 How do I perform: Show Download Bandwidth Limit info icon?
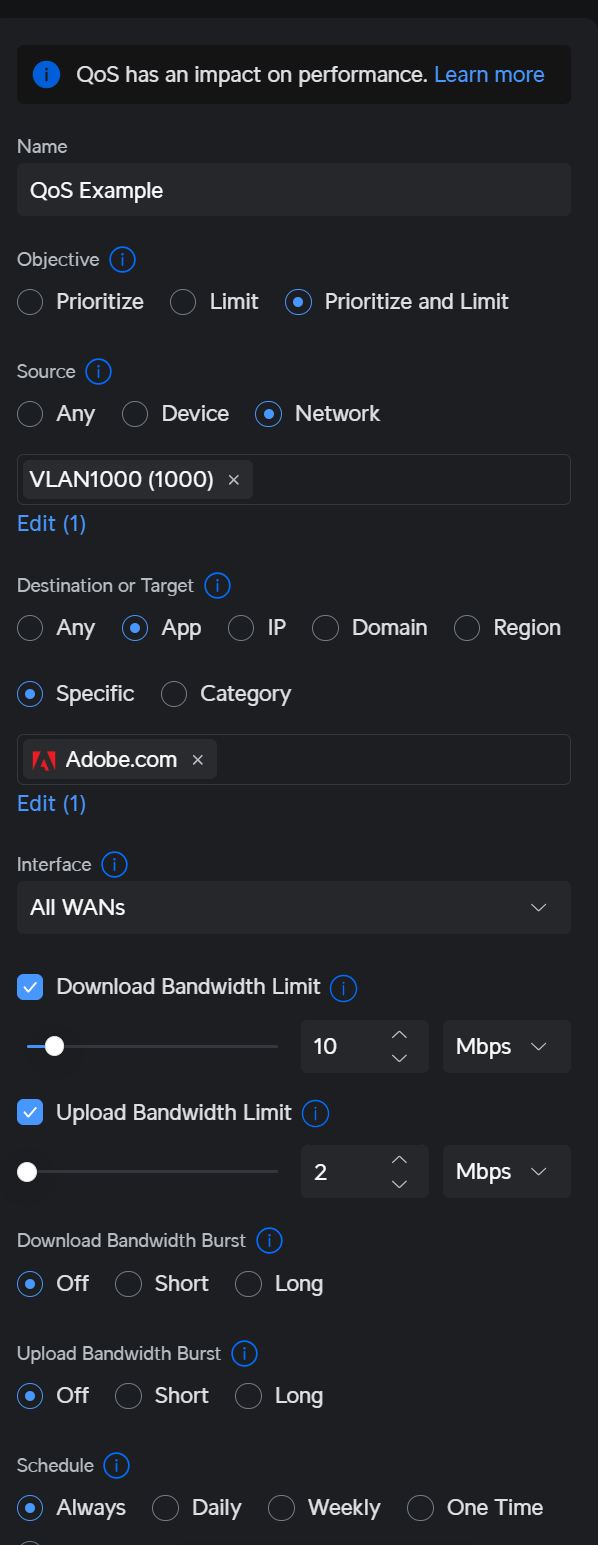pyautogui.click(x=343, y=988)
